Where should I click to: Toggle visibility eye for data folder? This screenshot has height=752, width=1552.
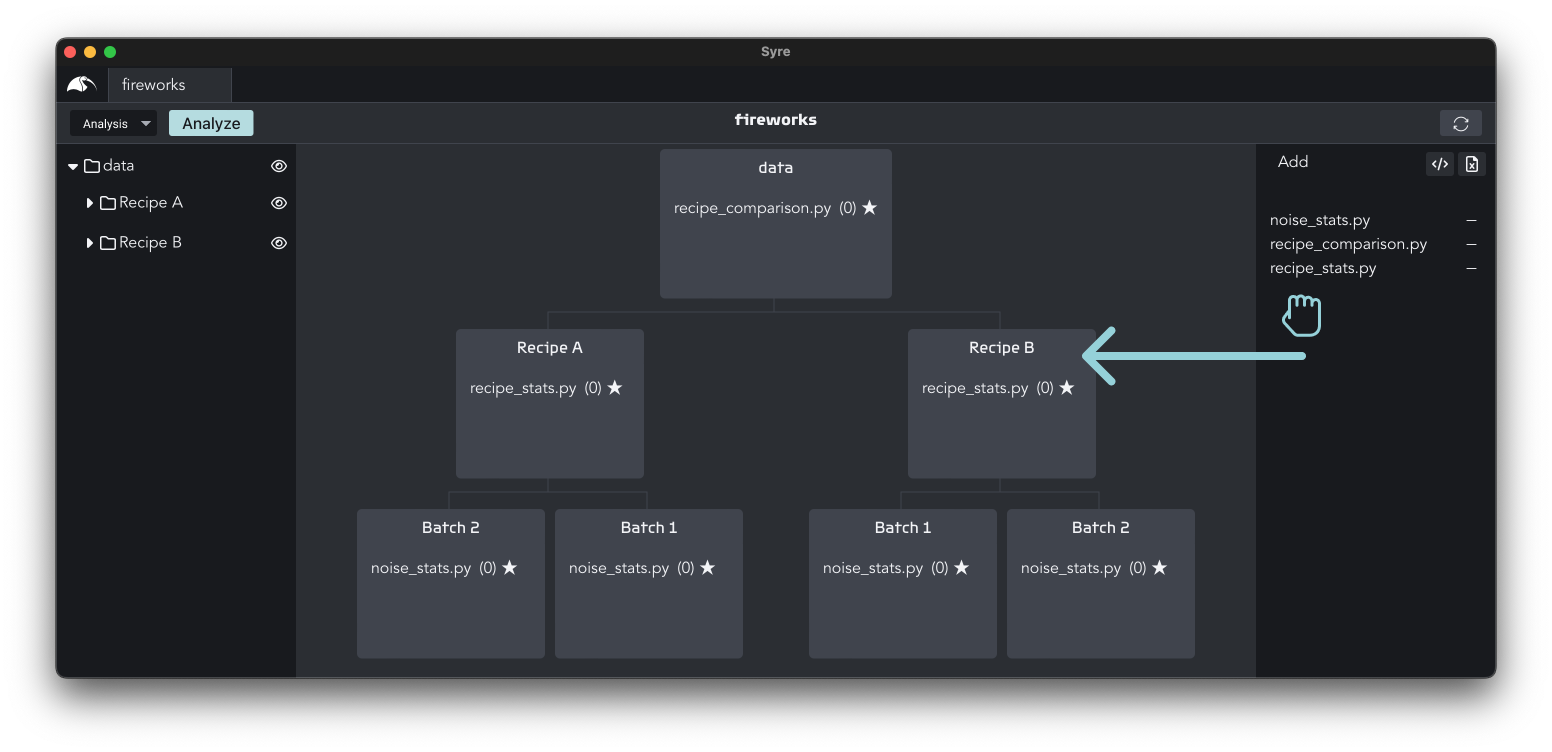coord(279,166)
